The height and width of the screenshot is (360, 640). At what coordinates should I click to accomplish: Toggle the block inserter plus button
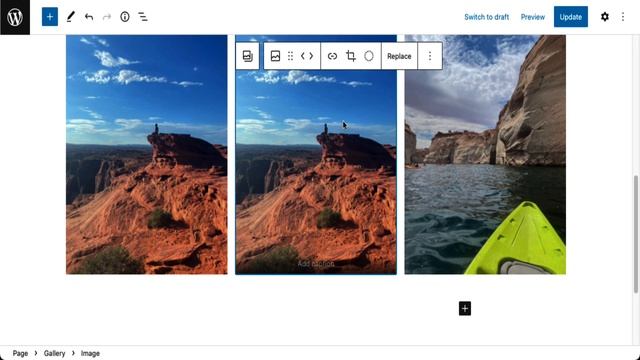pos(50,17)
